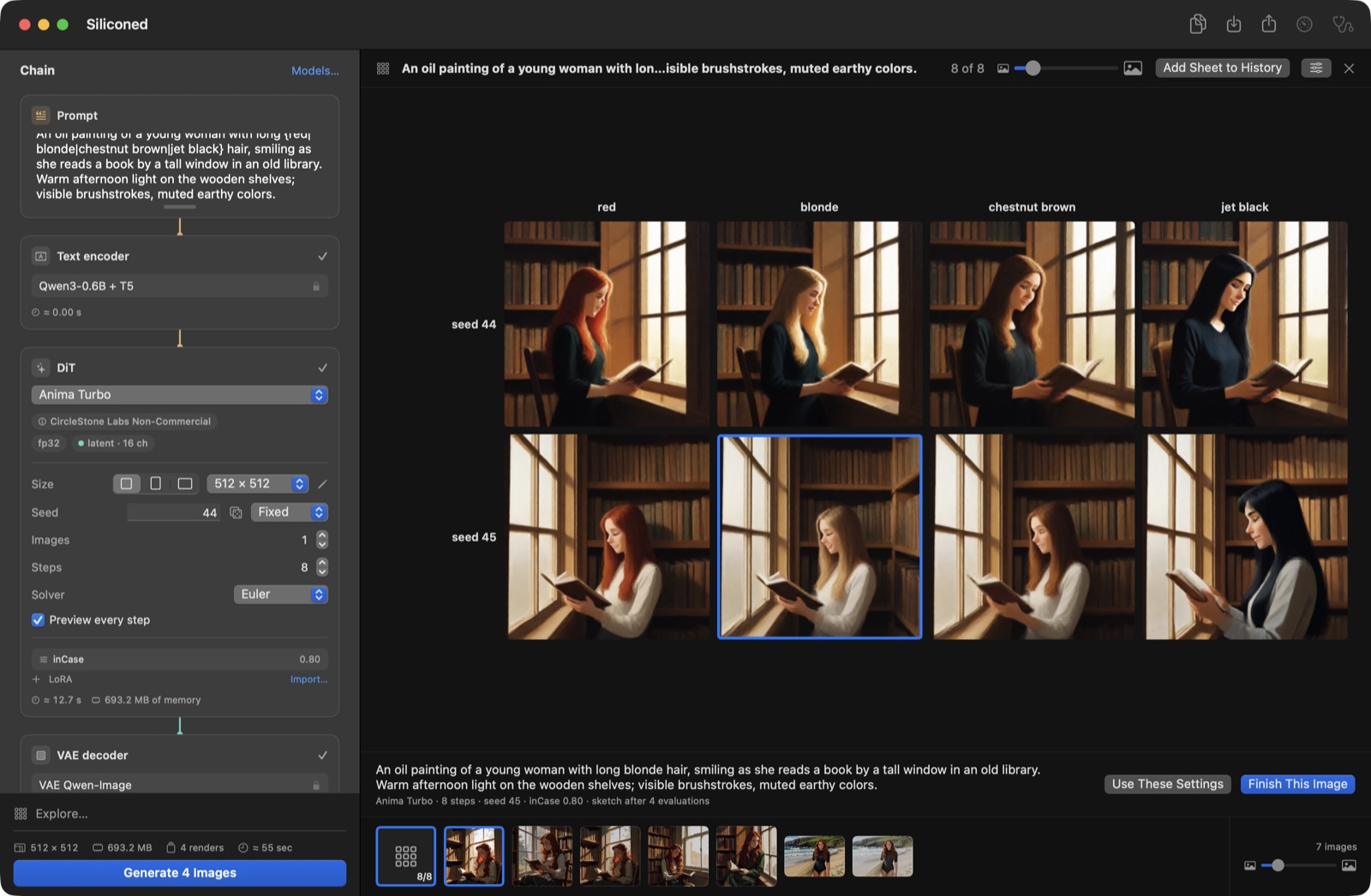This screenshot has height=896, width=1371.
Task: Click the Steps count stepper
Action: point(322,567)
